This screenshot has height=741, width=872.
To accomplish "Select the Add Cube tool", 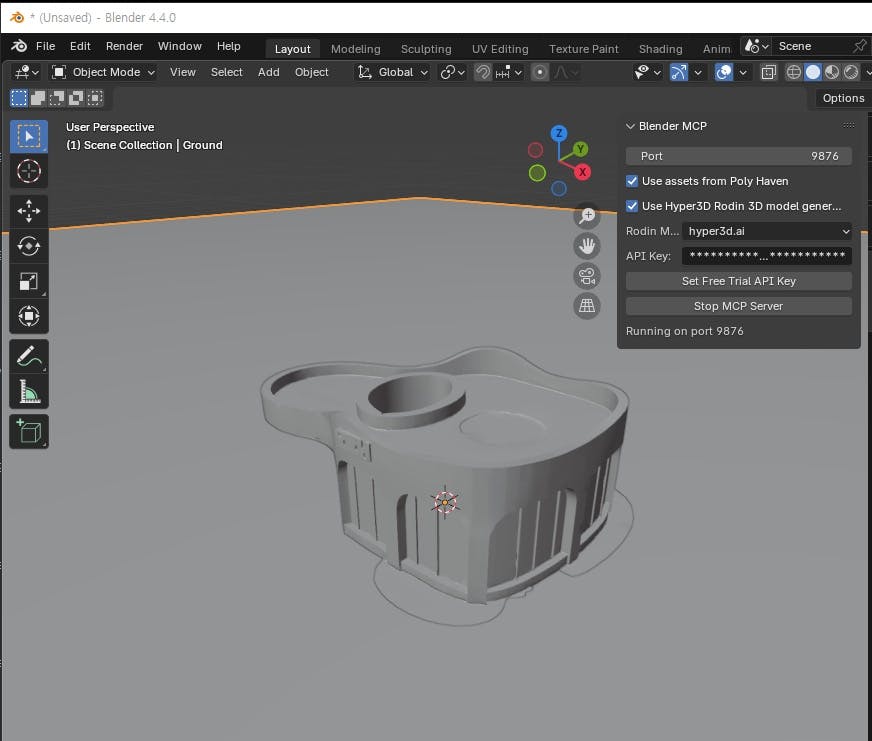I will (x=29, y=432).
